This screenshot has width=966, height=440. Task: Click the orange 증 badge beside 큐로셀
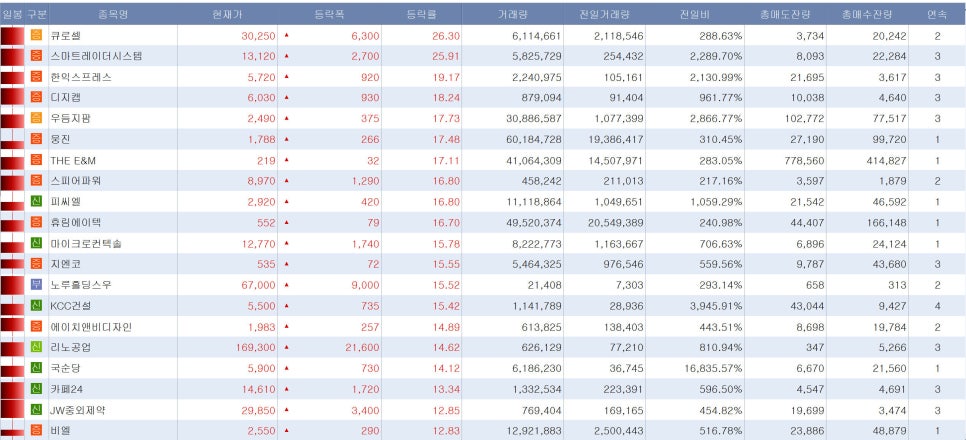(36, 35)
